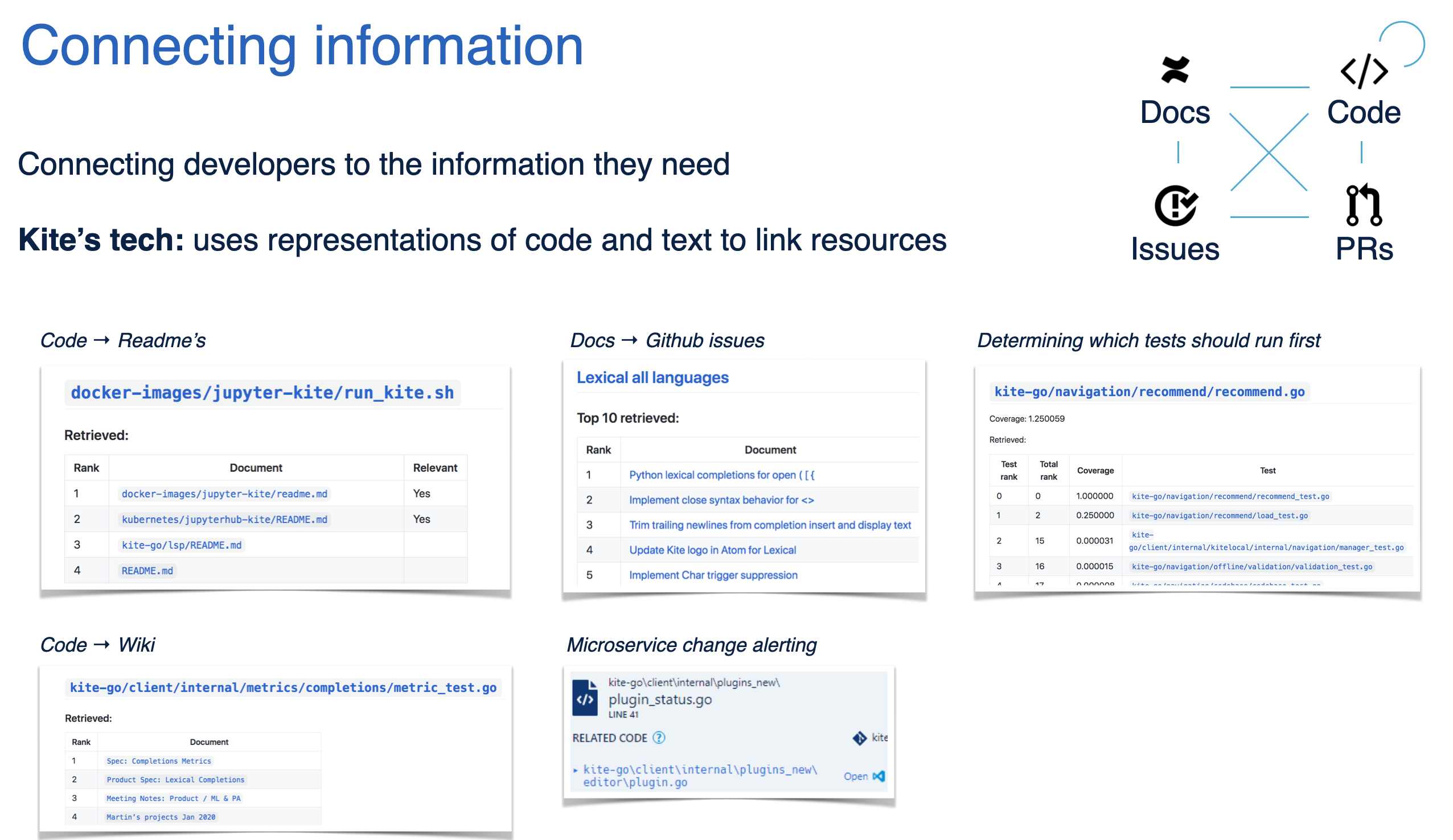Viewport: 1453px width, 840px height.
Task: Click the metric_test.go file path header
Action: [x=282, y=688]
